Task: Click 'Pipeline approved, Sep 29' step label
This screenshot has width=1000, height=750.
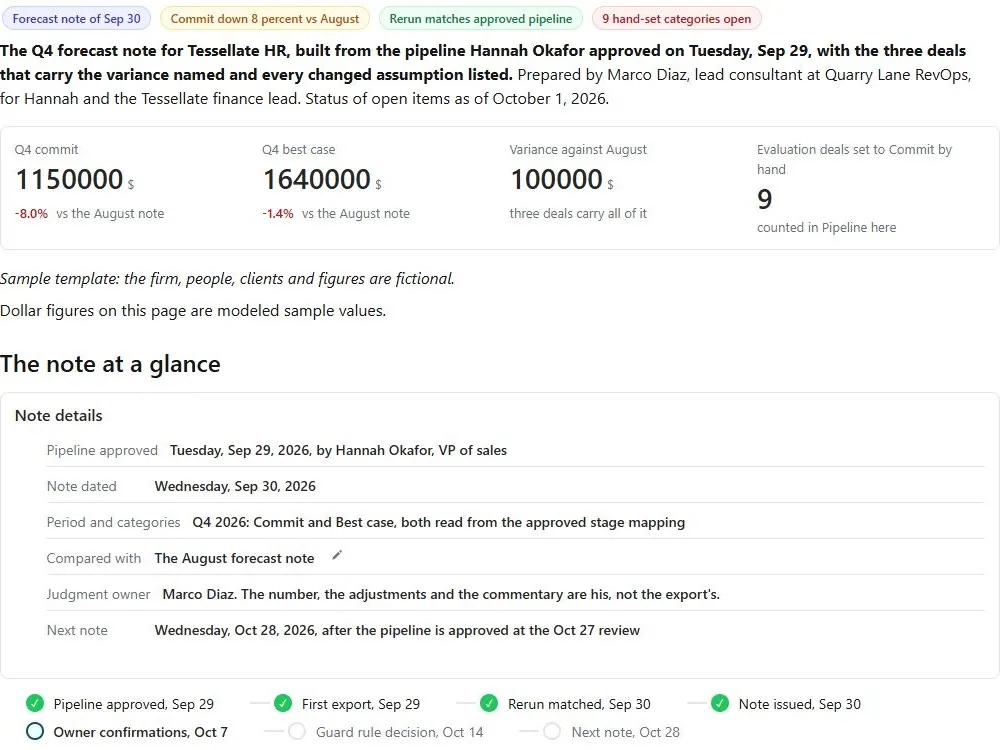Action: 134,704
